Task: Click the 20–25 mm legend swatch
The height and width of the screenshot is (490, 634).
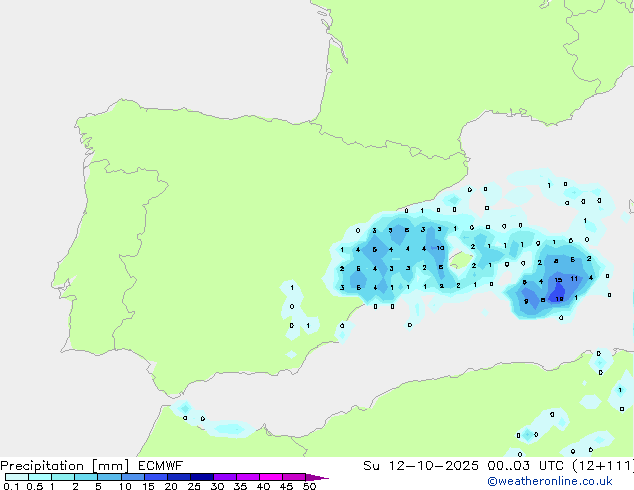Action: pyautogui.click(x=178, y=477)
